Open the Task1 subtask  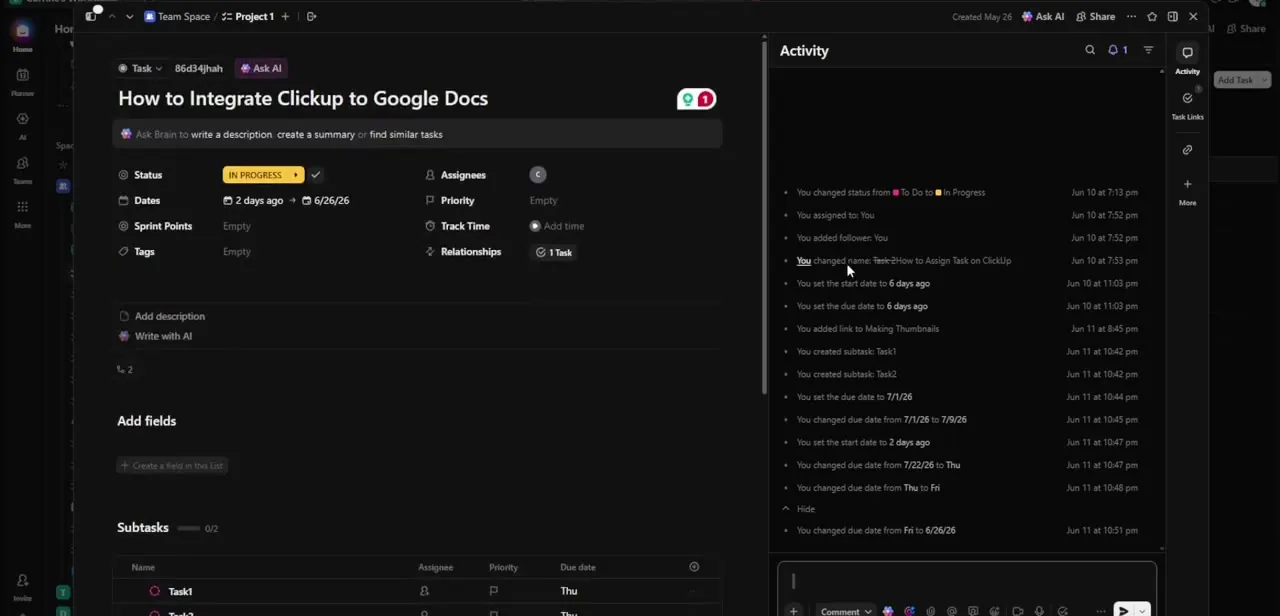pyautogui.click(x=180, y=591)
